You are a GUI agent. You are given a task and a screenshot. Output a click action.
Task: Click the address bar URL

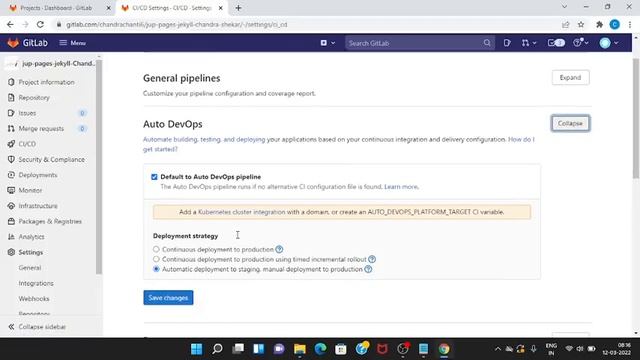[x=177, y=24]
